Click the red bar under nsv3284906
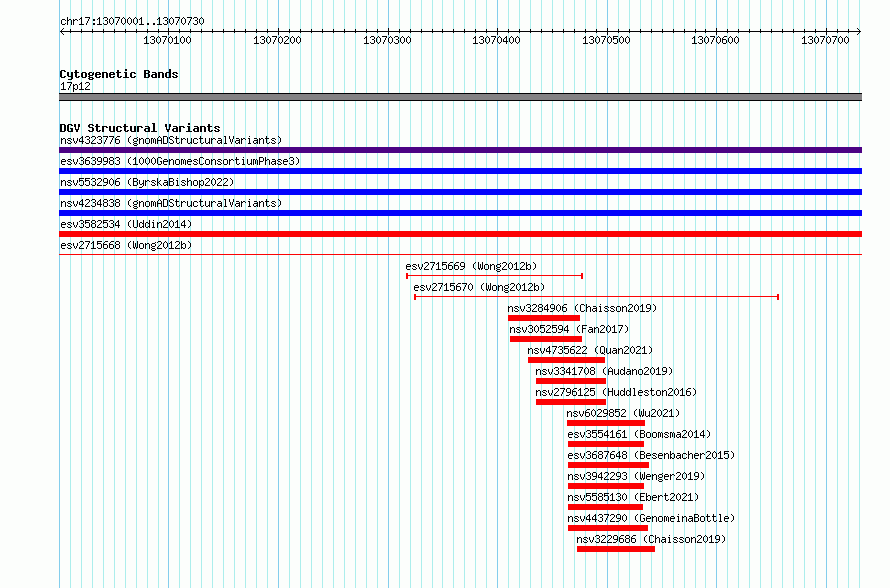Screen dimensions: 890x588 coord(544,318)
